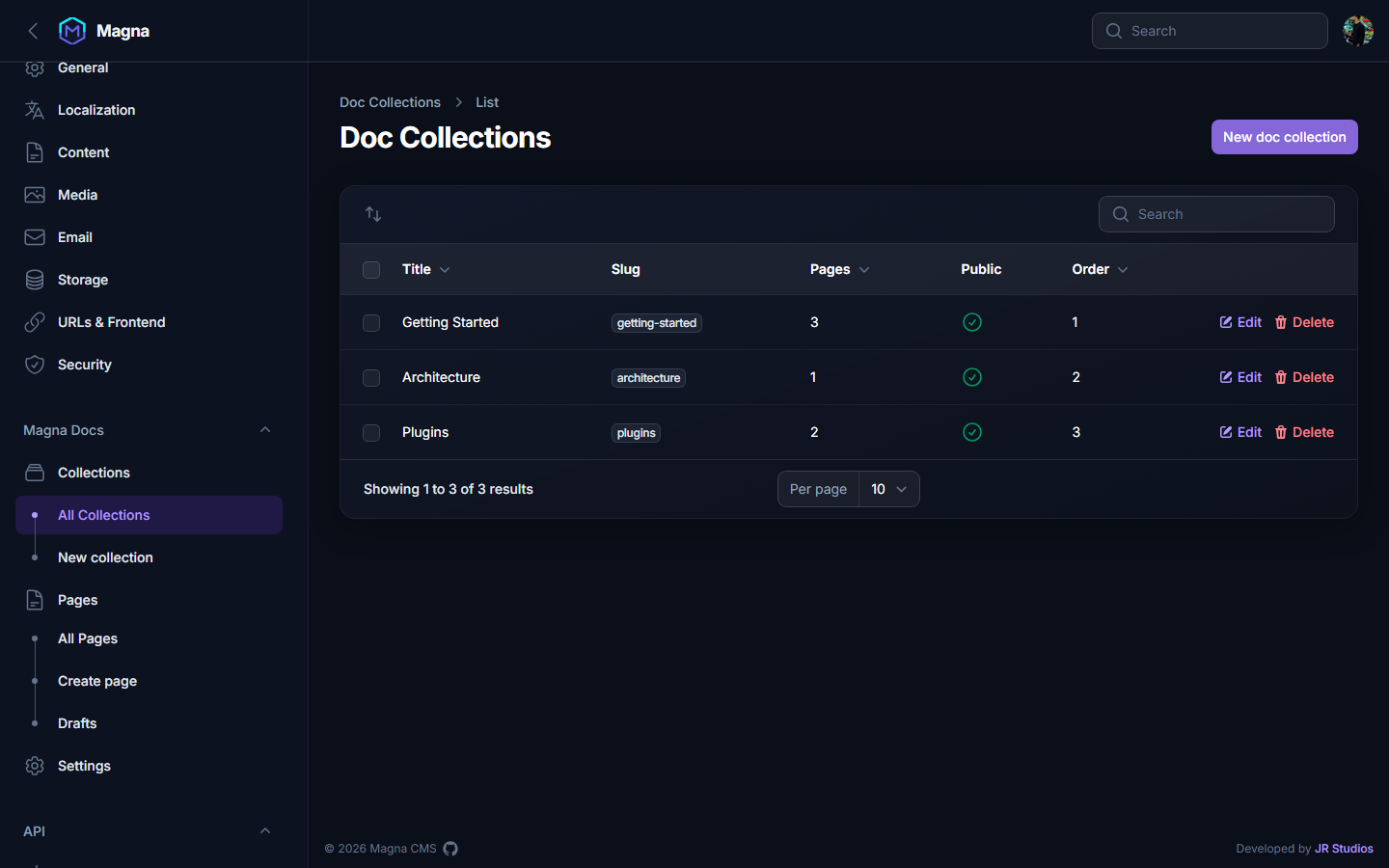Viewport: 1389px width, 868px height.
Task: Click the global Search field in top bar
Action: [1210, 31]
